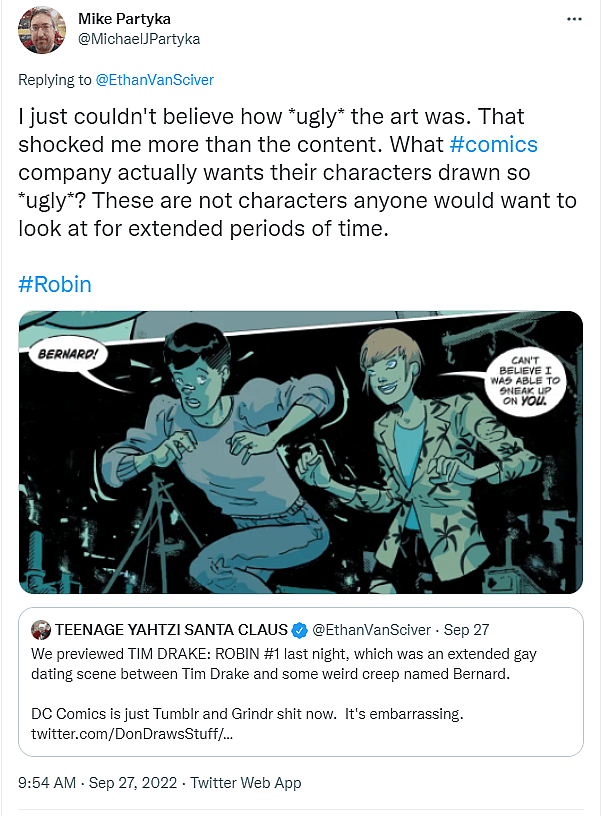The height and width of the screenshot is (816, 604).
Task: Open the tweet's more options menu
Action: point(573,19)
